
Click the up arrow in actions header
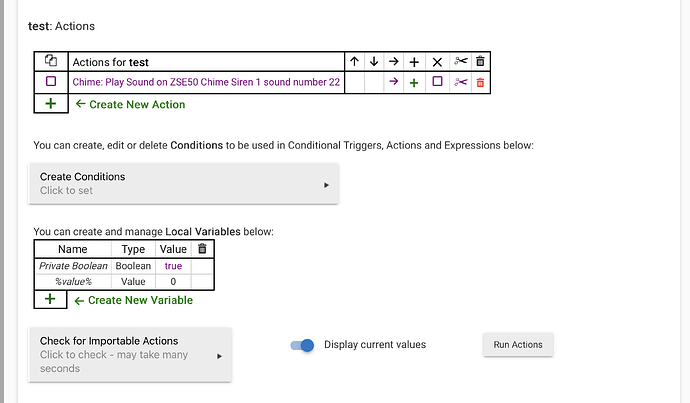(354, 62)
